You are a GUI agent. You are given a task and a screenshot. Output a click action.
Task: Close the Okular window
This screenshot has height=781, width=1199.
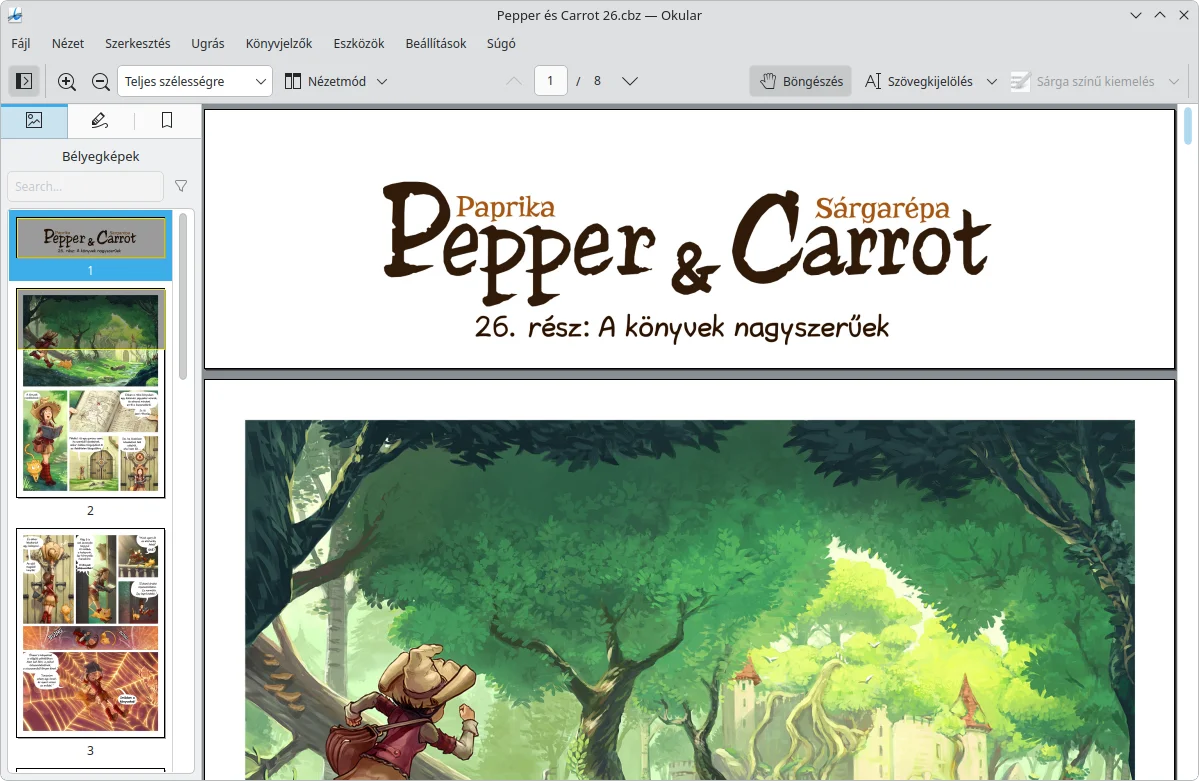click(1184, 15)
